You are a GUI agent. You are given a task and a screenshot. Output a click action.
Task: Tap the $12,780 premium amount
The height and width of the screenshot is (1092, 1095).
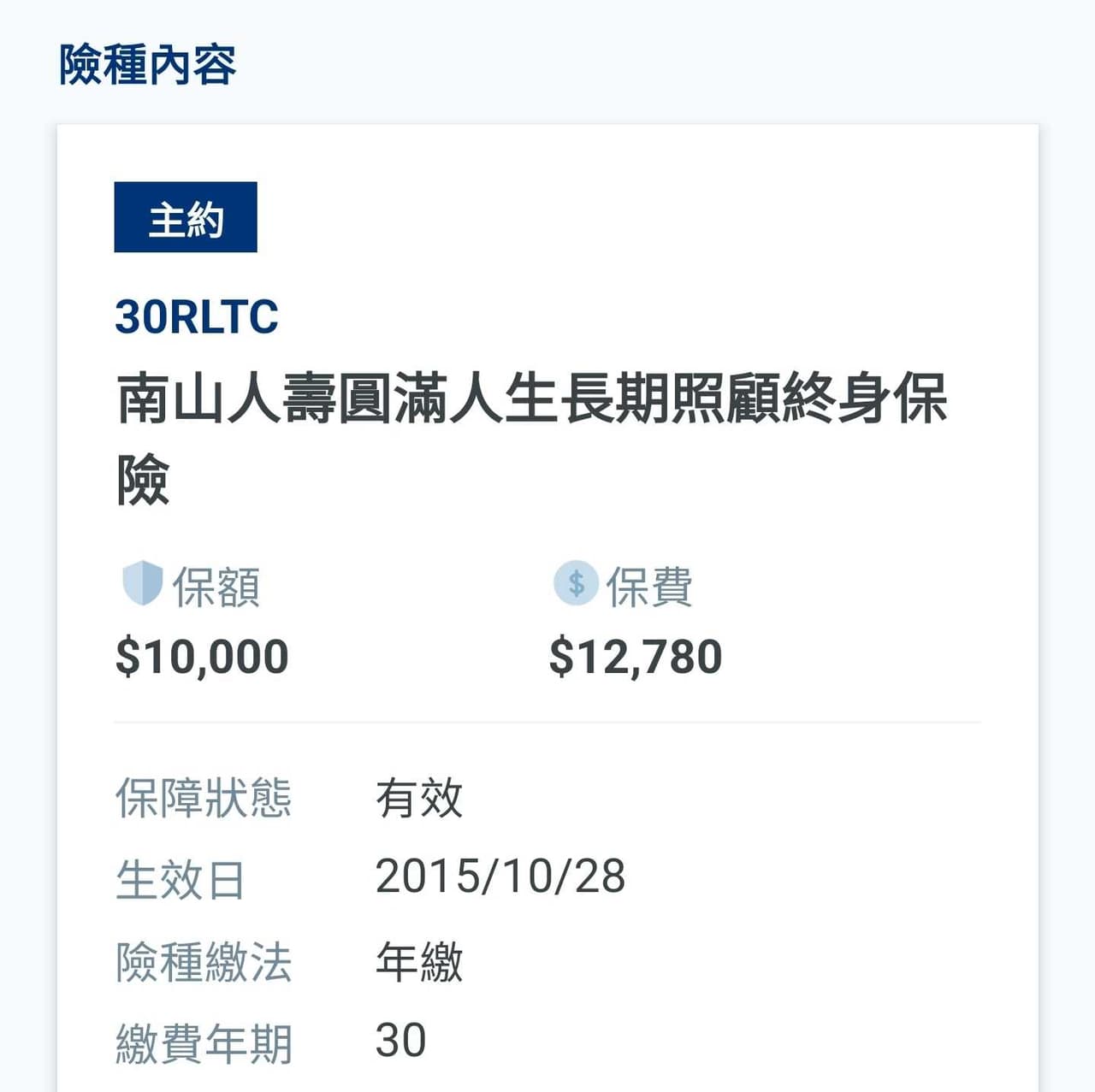pos(636,657)
